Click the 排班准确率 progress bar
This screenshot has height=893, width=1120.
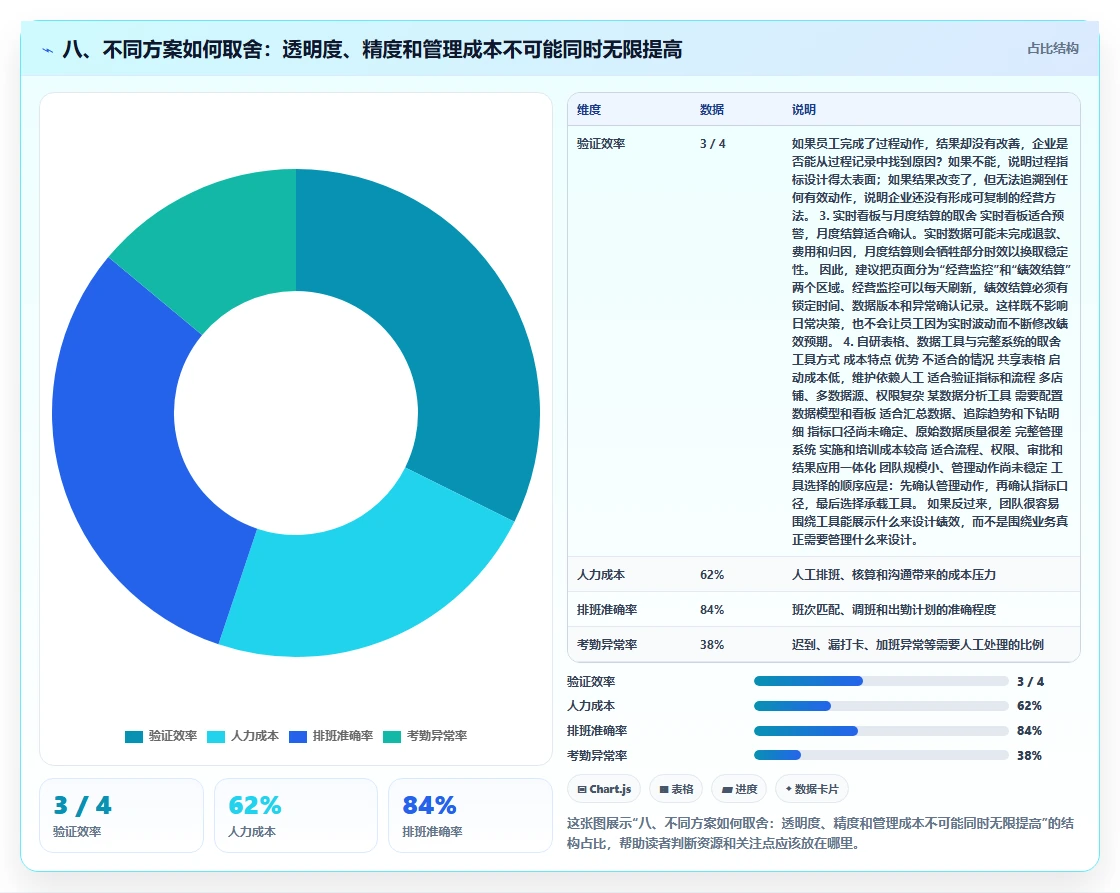(881, 731)
